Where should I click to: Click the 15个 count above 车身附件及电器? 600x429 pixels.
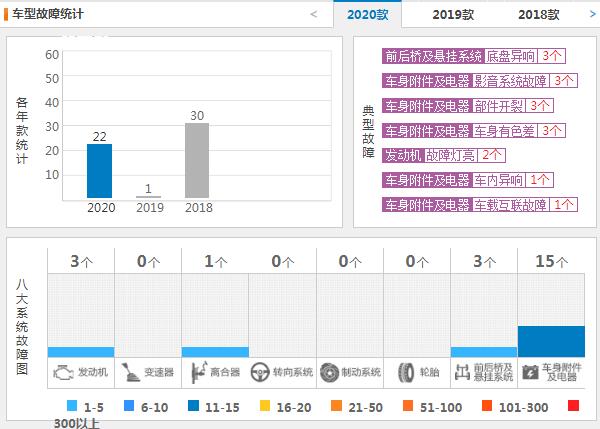551,261
